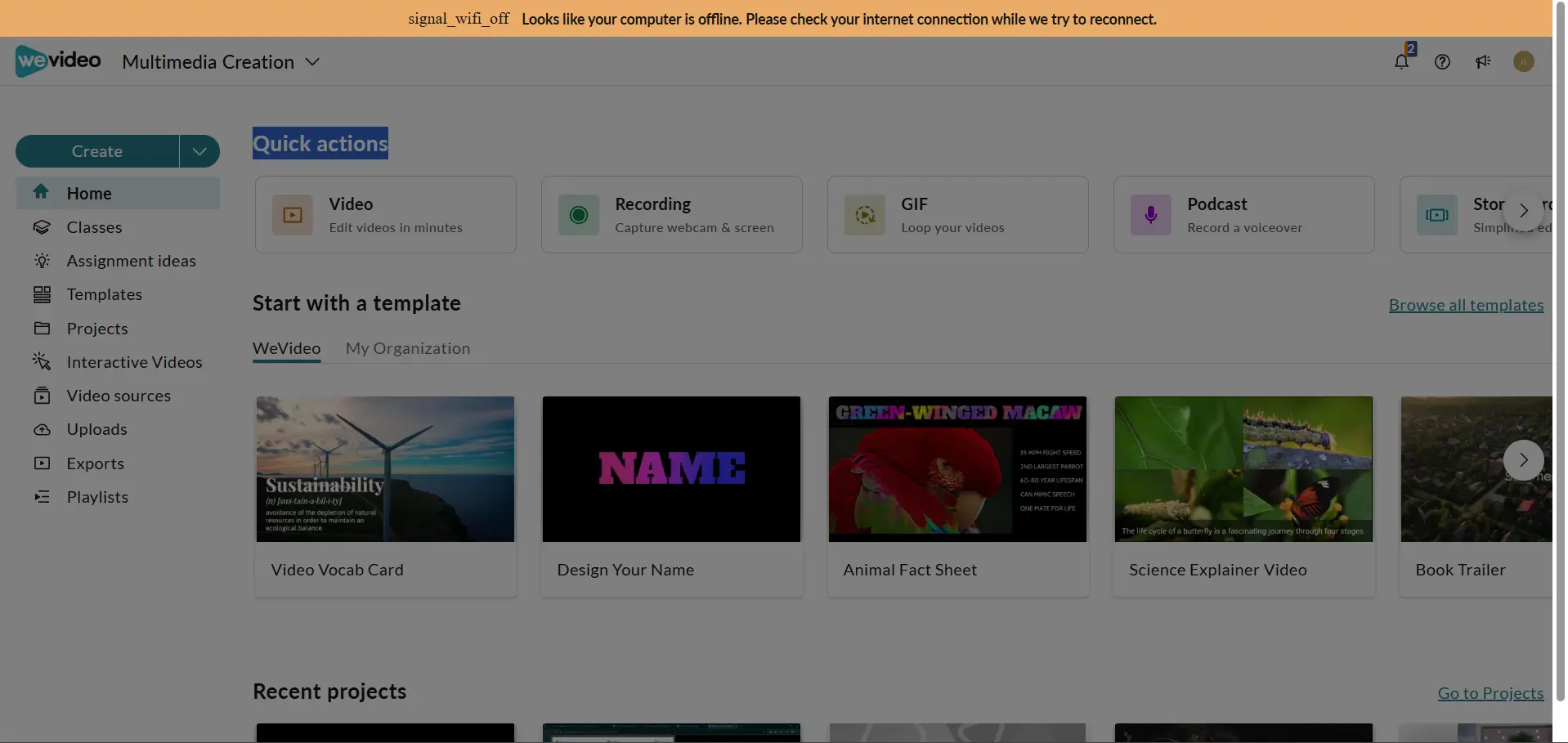Click the Create button
Image resolution: width=1568 pixels, height=743 pixels.
pos(97,151)
